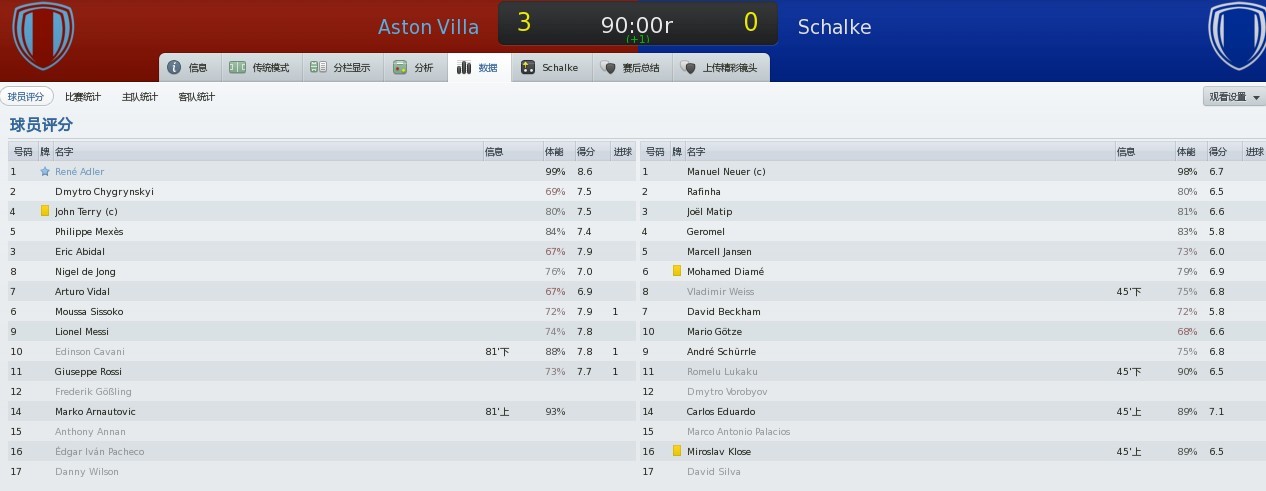Open the 分析 analysis tab
This screenshot has height=491, width=1266.
(x=414, y=68)
